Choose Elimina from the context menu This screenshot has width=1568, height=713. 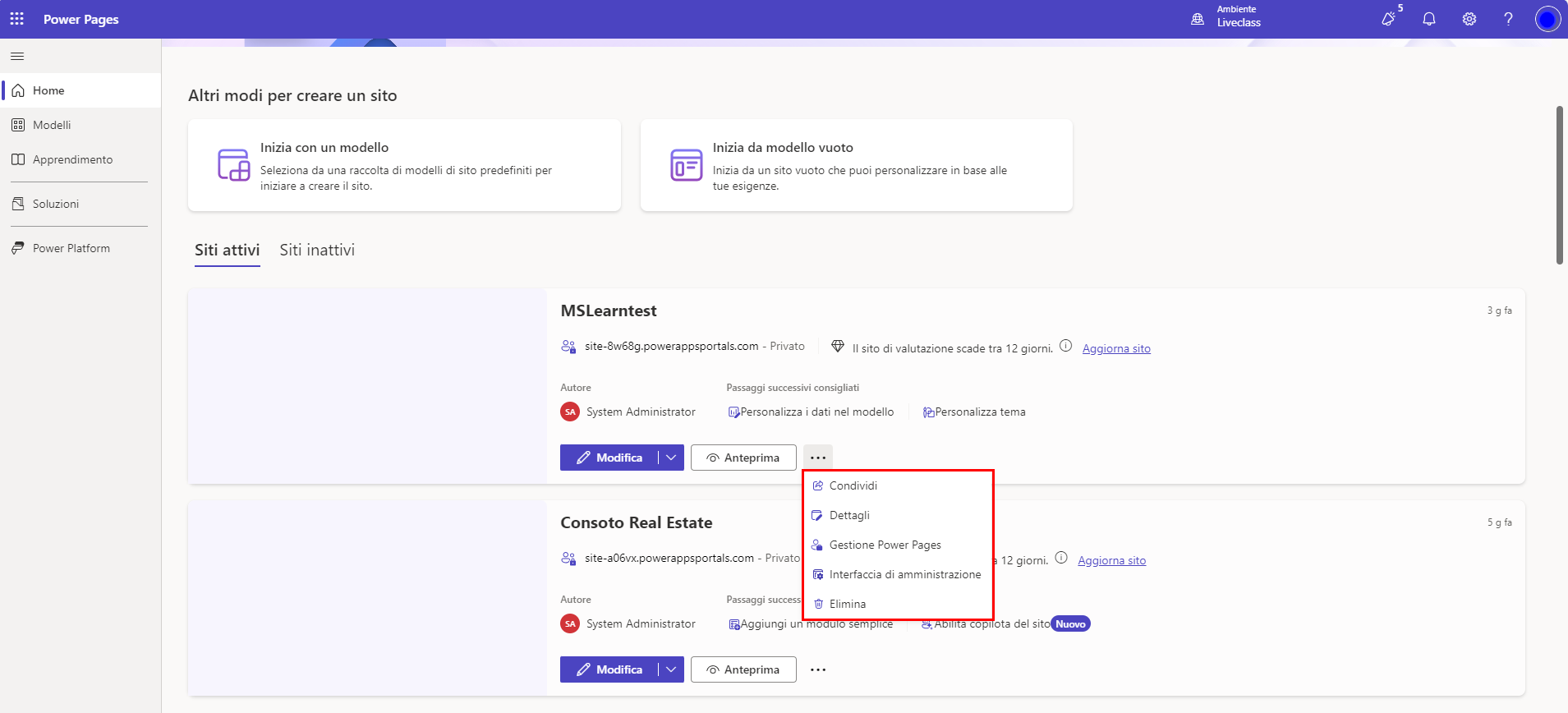(898, 604)
